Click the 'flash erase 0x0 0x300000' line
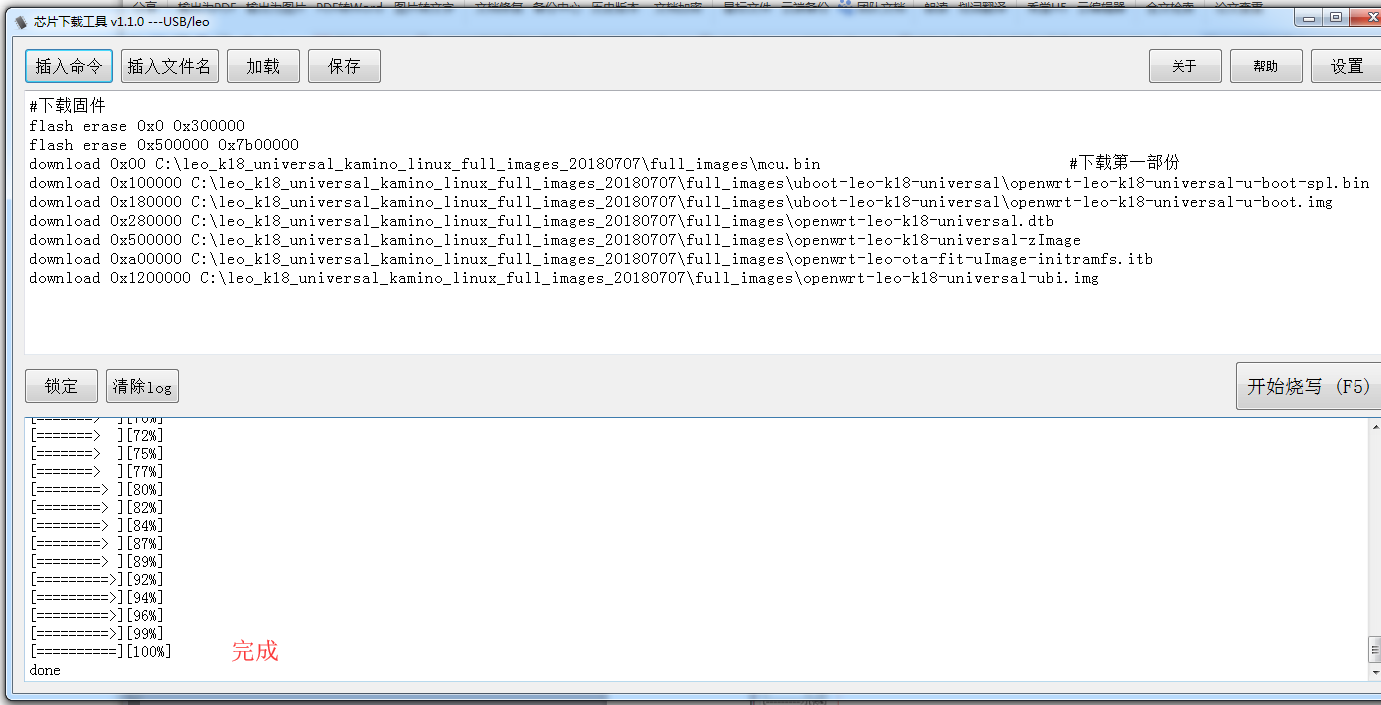The image size is (1381, 705). (x=136, y=126)
